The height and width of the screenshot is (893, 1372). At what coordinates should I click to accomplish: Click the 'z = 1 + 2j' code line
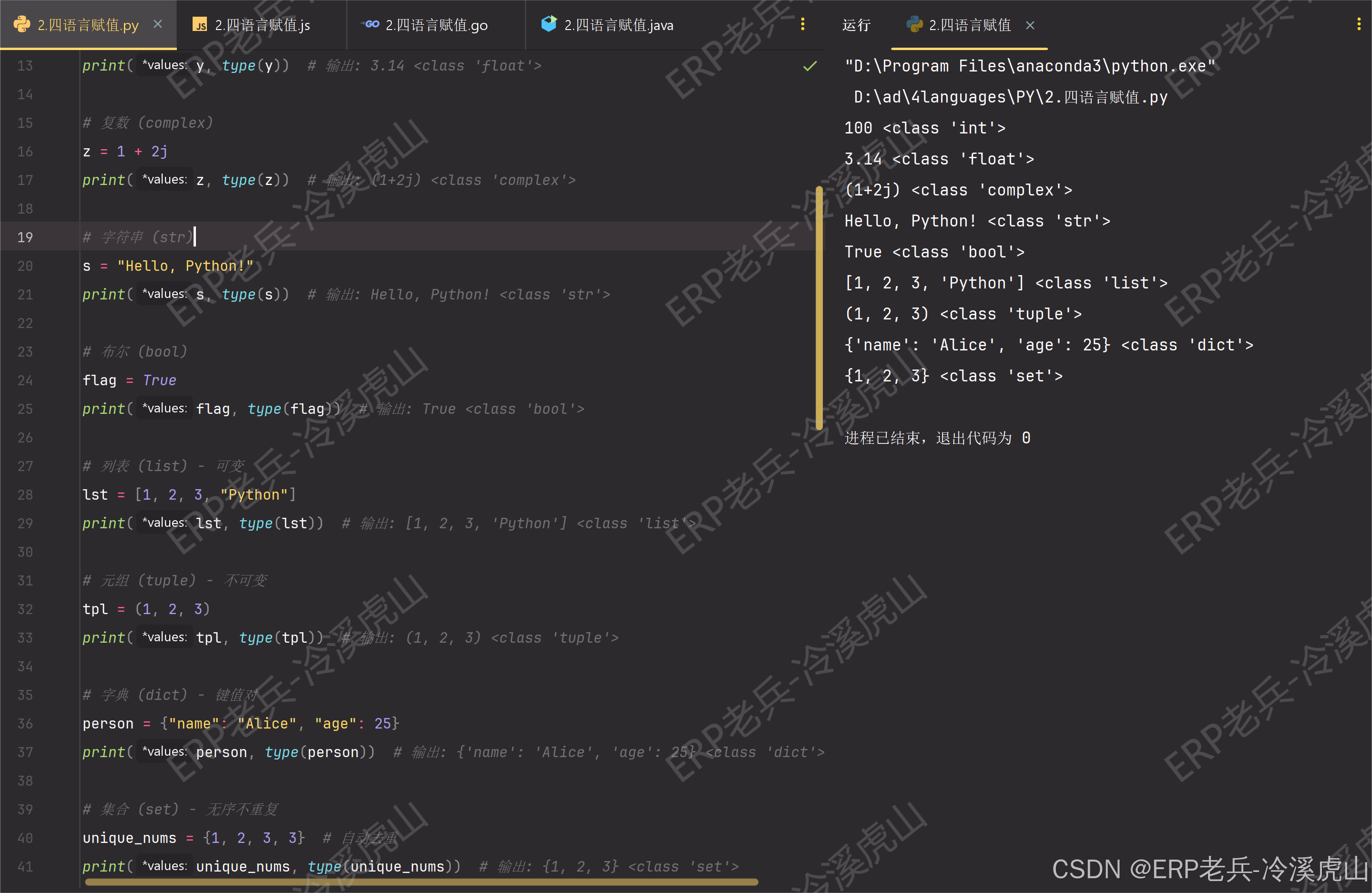[125, 152]
